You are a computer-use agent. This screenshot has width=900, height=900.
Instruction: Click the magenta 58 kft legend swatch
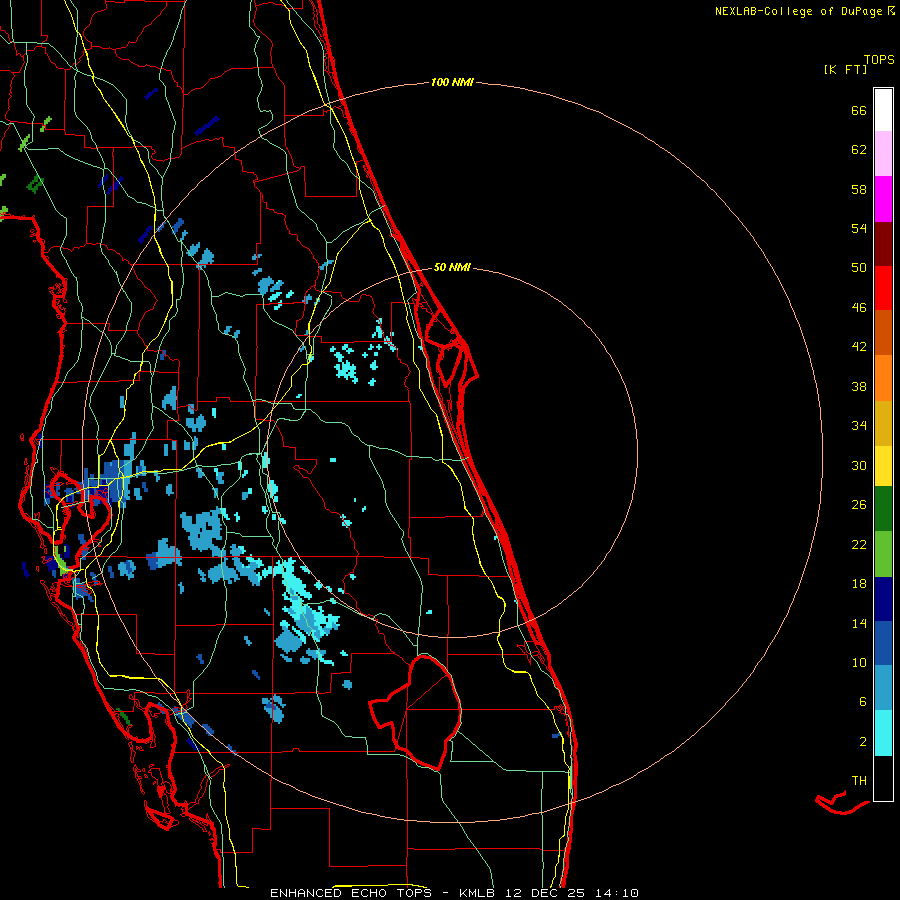[883, 199]
